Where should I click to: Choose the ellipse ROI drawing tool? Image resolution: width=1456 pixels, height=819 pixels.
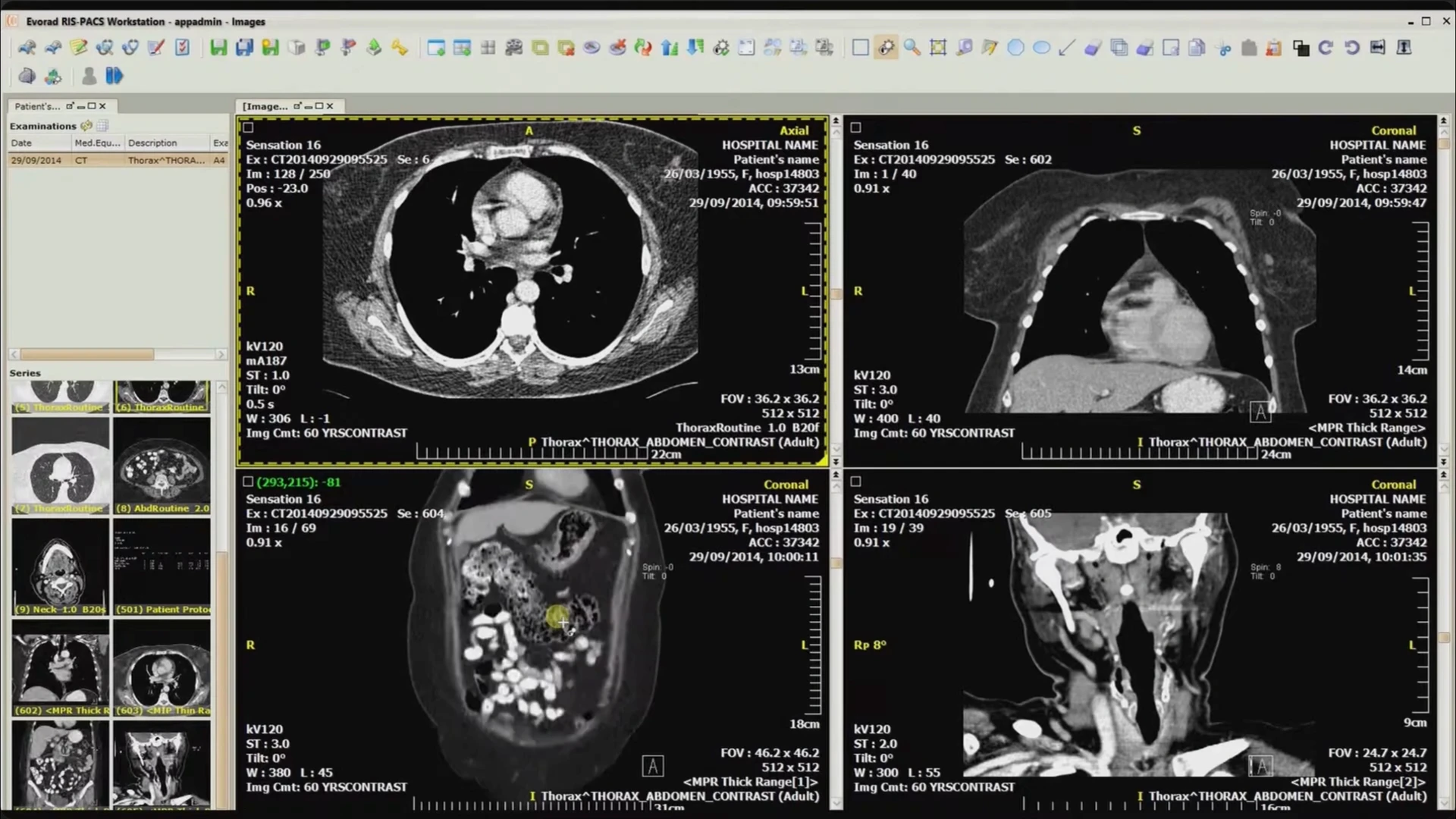(x=1042, y=48)
